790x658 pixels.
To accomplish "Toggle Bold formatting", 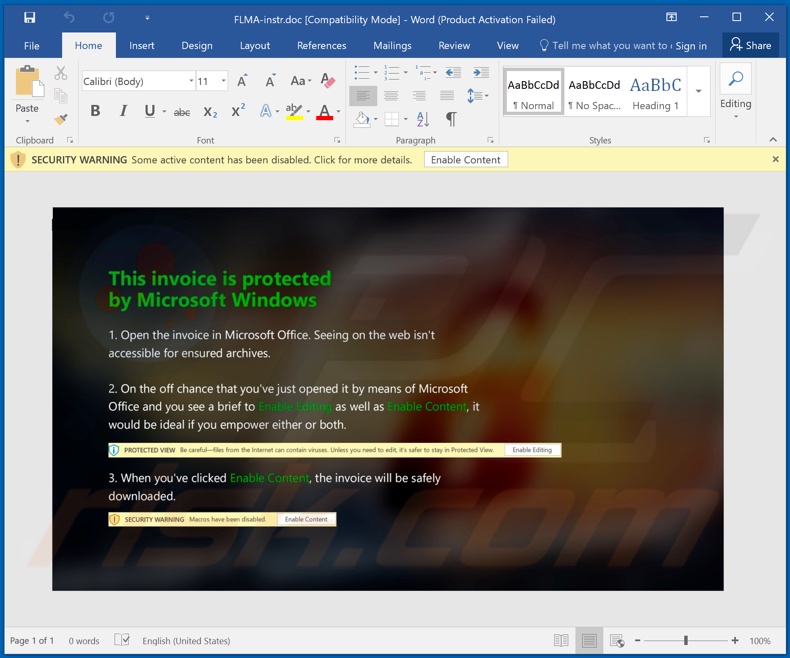I will click(x=95, y=111).
